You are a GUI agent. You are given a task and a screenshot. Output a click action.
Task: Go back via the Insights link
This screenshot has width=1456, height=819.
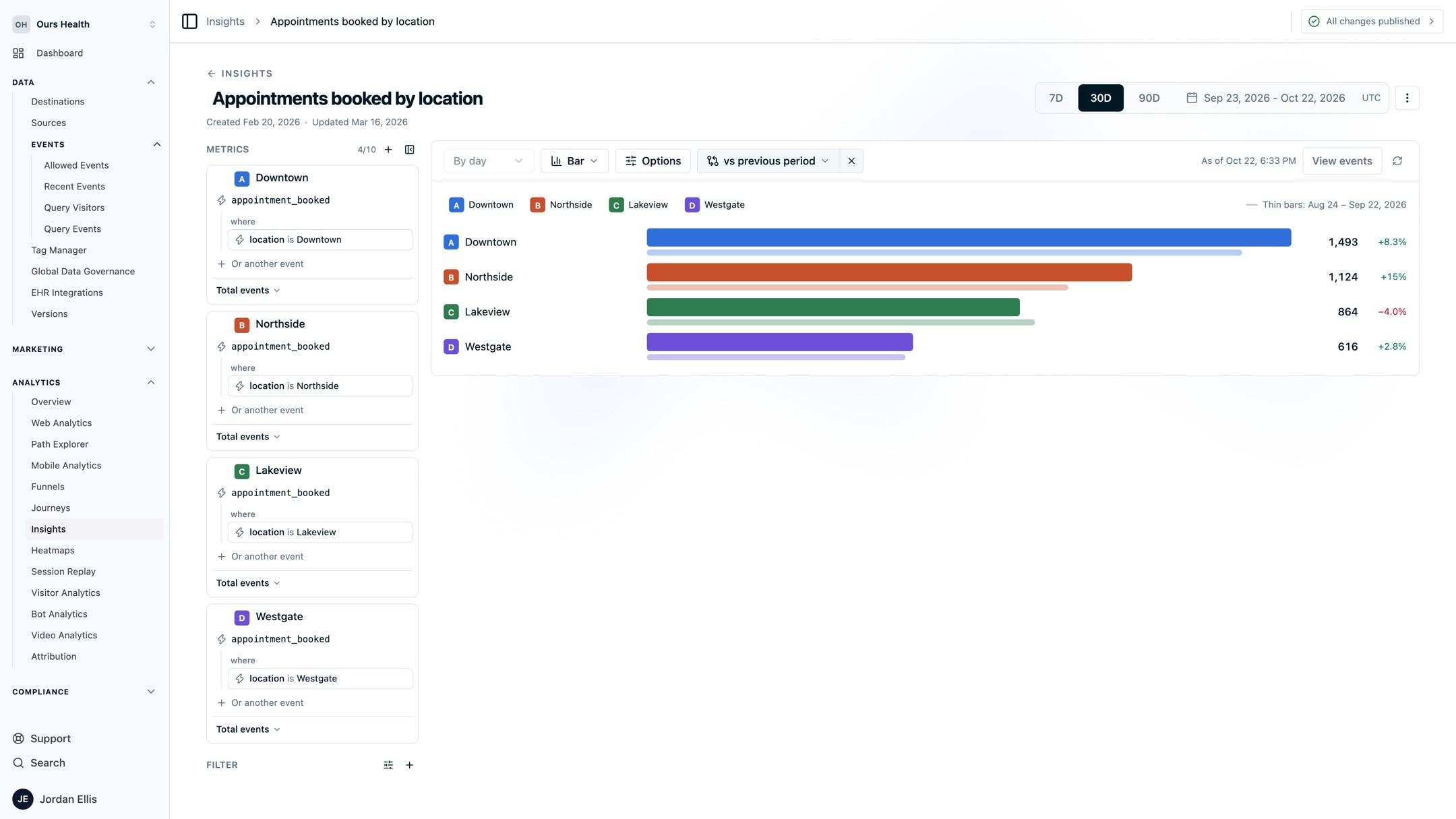click(239, 73)
